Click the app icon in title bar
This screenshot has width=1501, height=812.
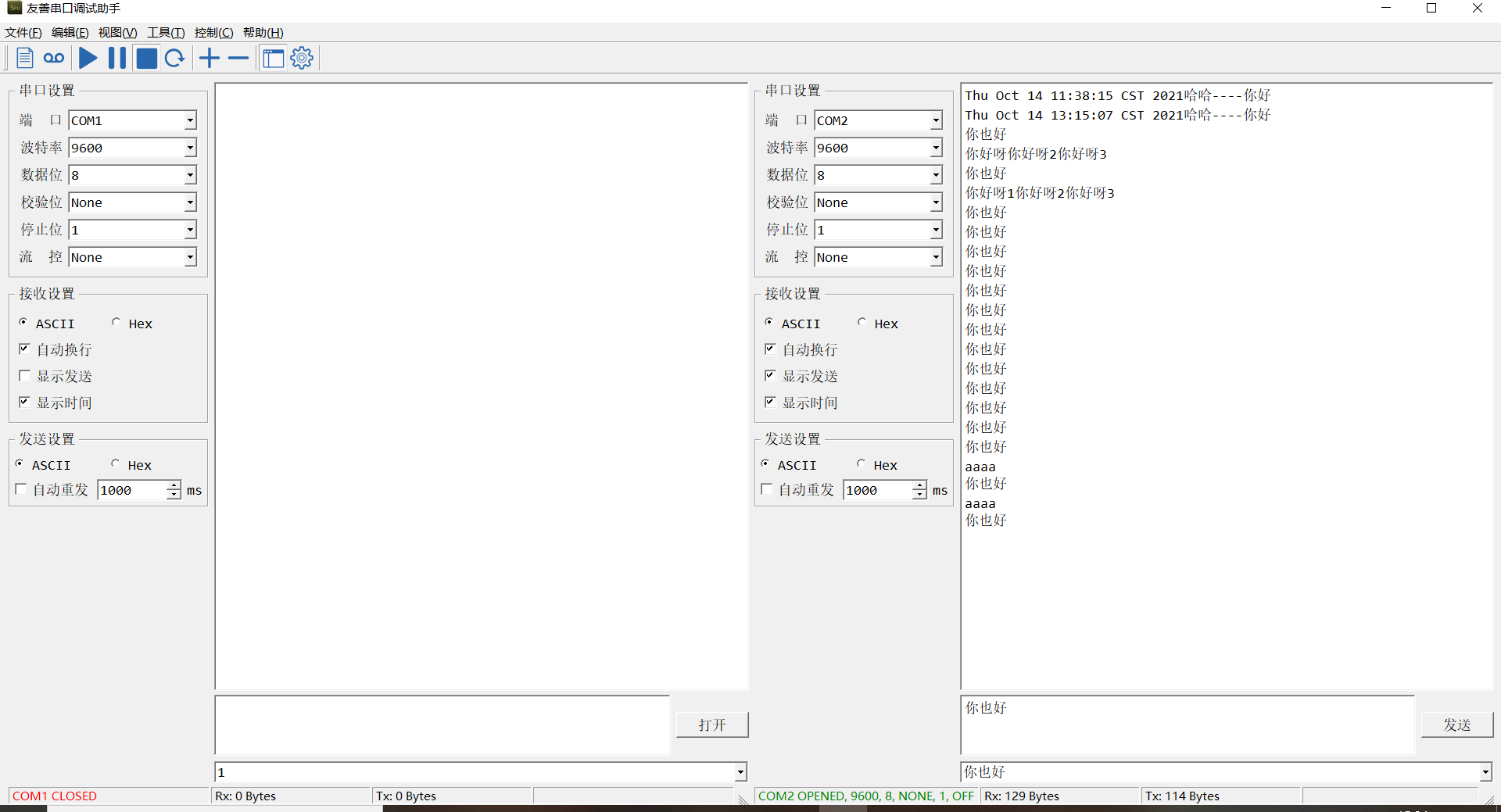(14, 8)
